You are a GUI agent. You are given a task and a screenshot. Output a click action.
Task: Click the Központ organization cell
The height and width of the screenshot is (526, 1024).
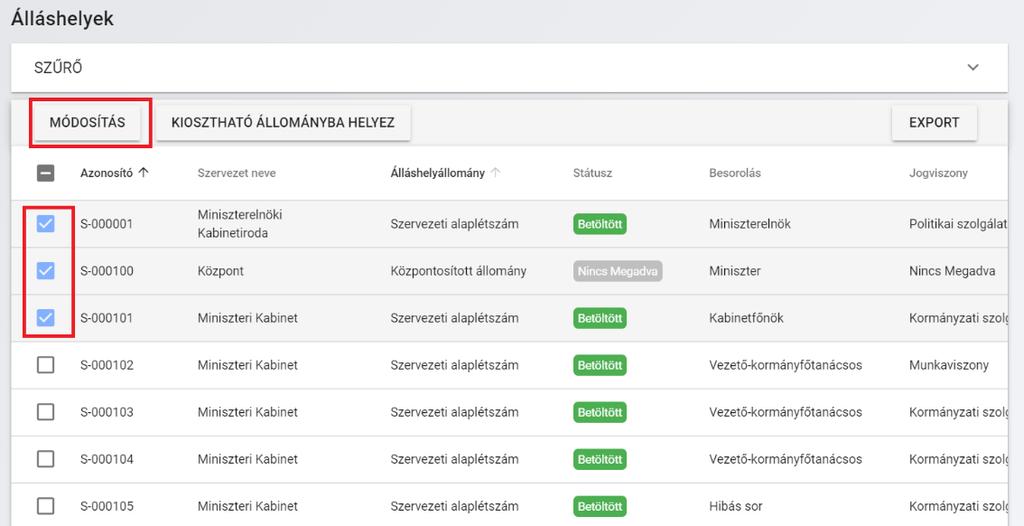coord(221,271)
